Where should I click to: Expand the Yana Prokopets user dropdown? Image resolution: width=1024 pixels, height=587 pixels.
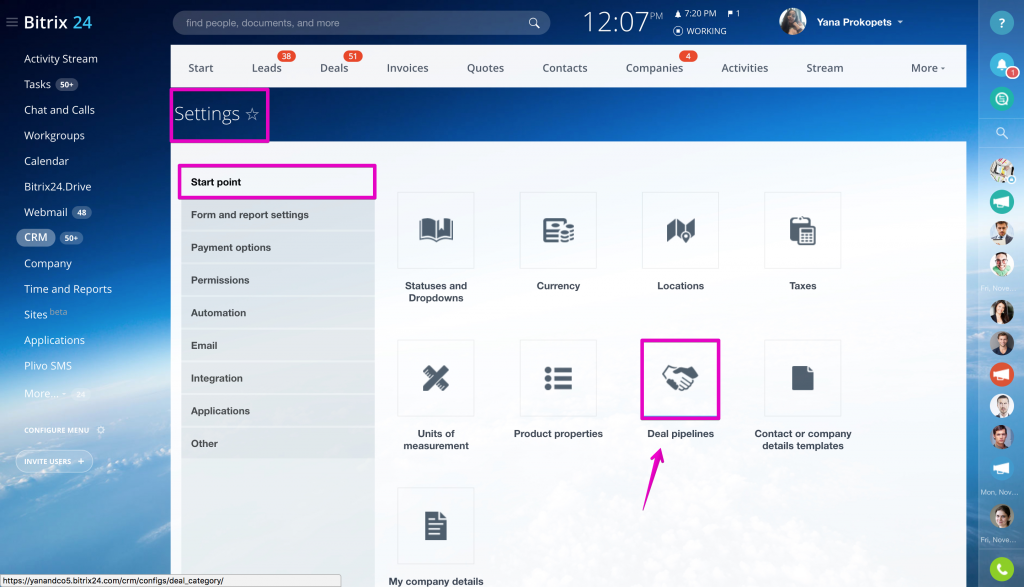[900, 22]
